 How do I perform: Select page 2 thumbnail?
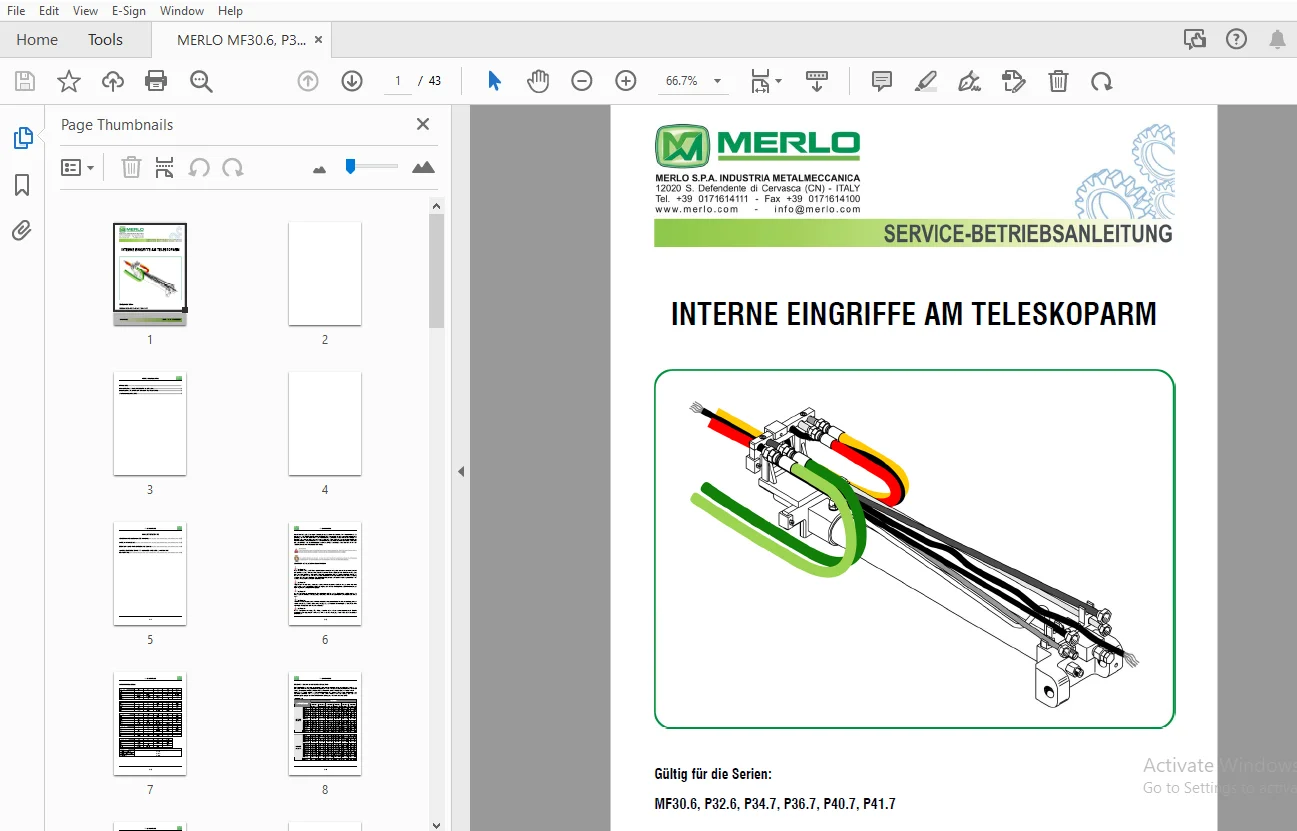coord(325,274)
